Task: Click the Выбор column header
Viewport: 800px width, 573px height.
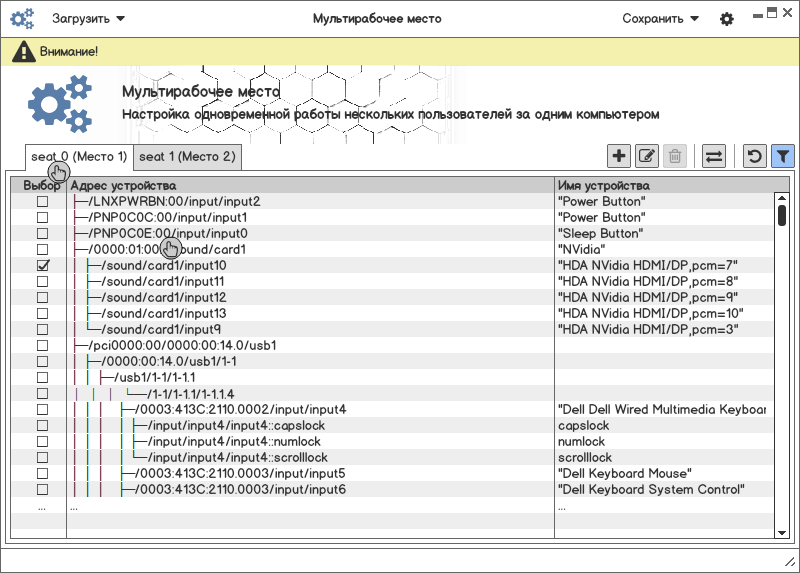Action: click(39, 185)
